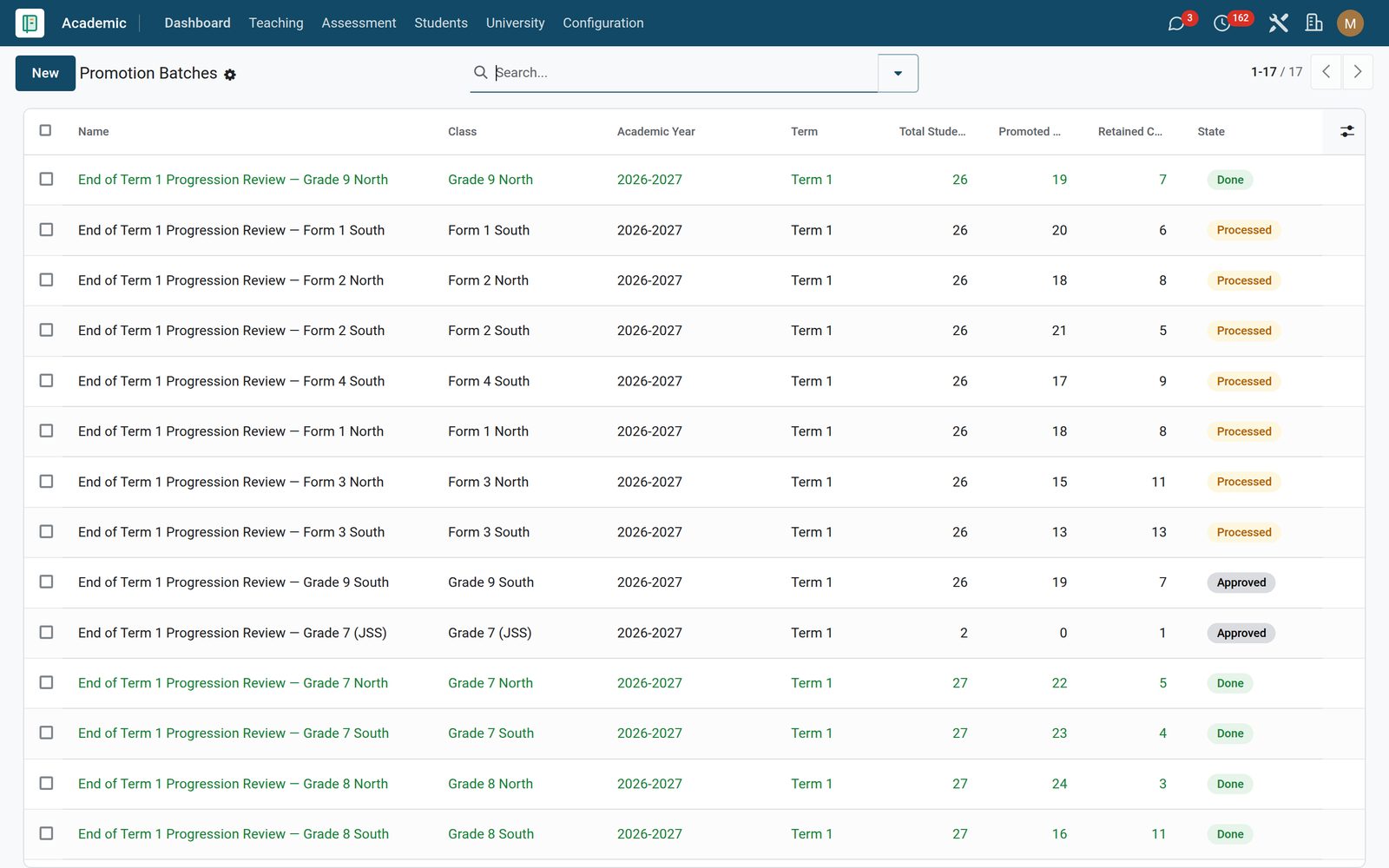The width and height of the screenshot is (1389, 868).
Task: Click the 1-17 / 17 pager counter
Action: point(1276,72)
